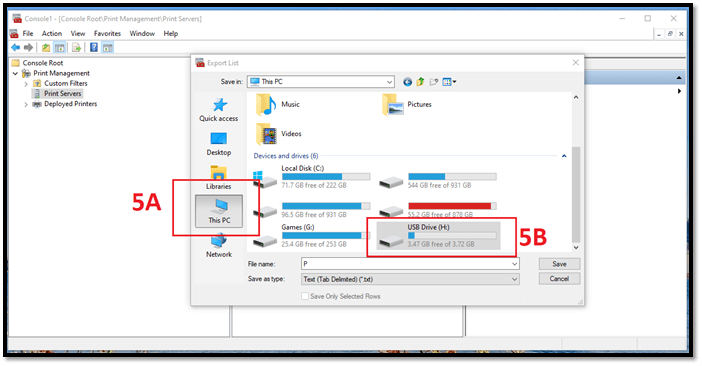Select the USB Drive (H:)
The width and height of the screenshot is (702, 366).
(x=438, y=236)
